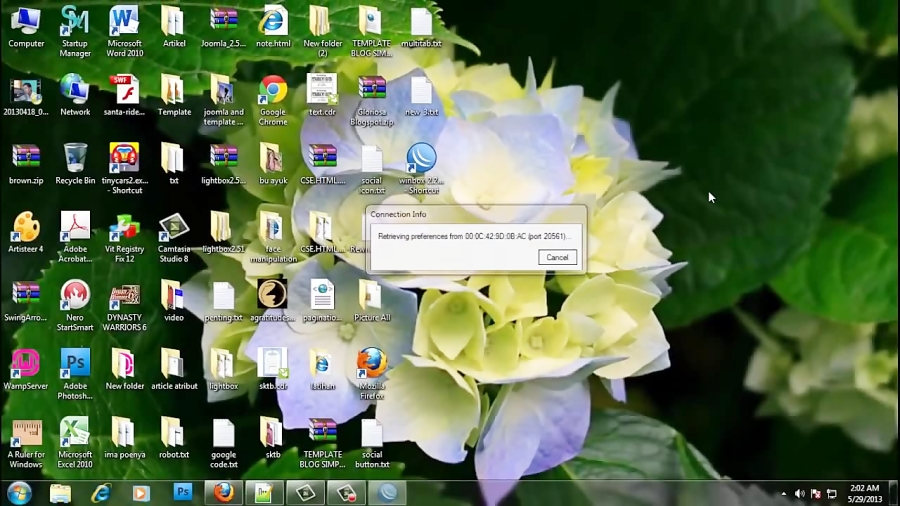Open Photoshop from the taskbar

click(x=183, y=492)
